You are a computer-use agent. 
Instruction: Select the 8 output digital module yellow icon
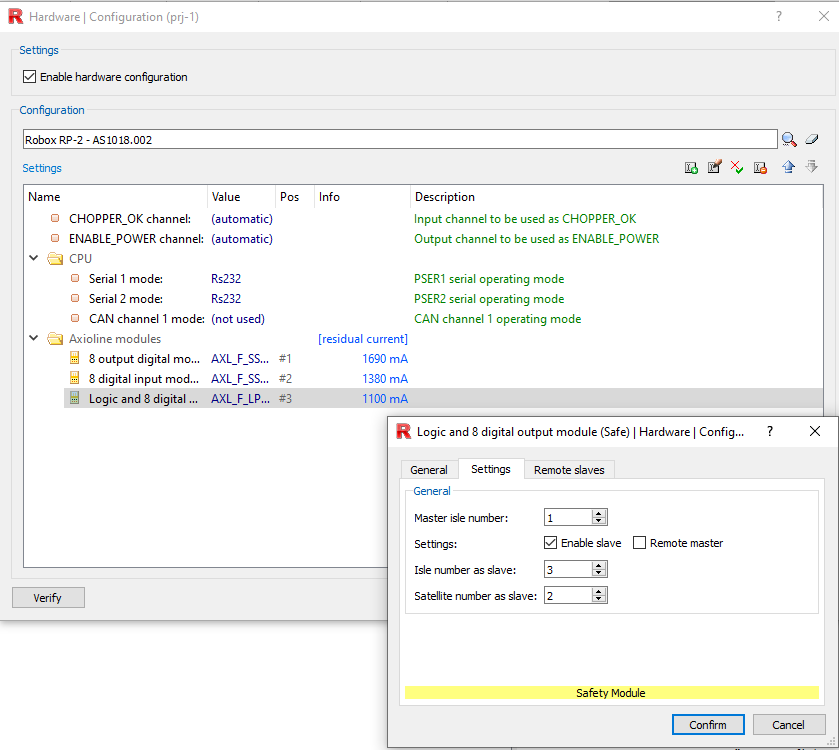(75, 358)
